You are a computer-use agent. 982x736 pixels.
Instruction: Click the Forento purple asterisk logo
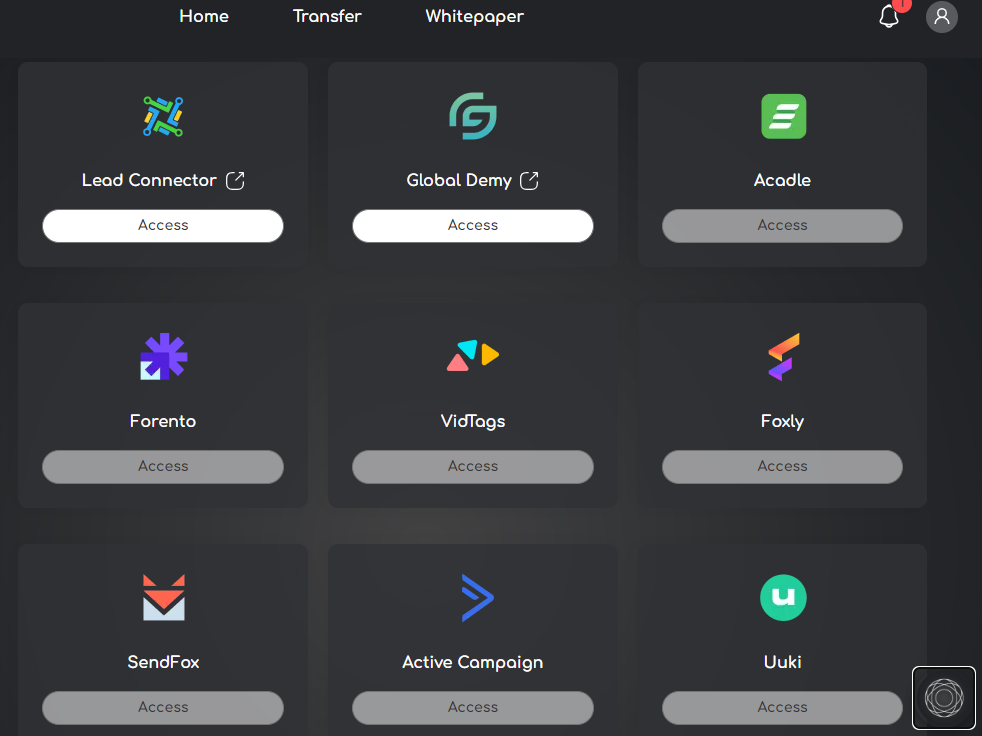[163, 357]
